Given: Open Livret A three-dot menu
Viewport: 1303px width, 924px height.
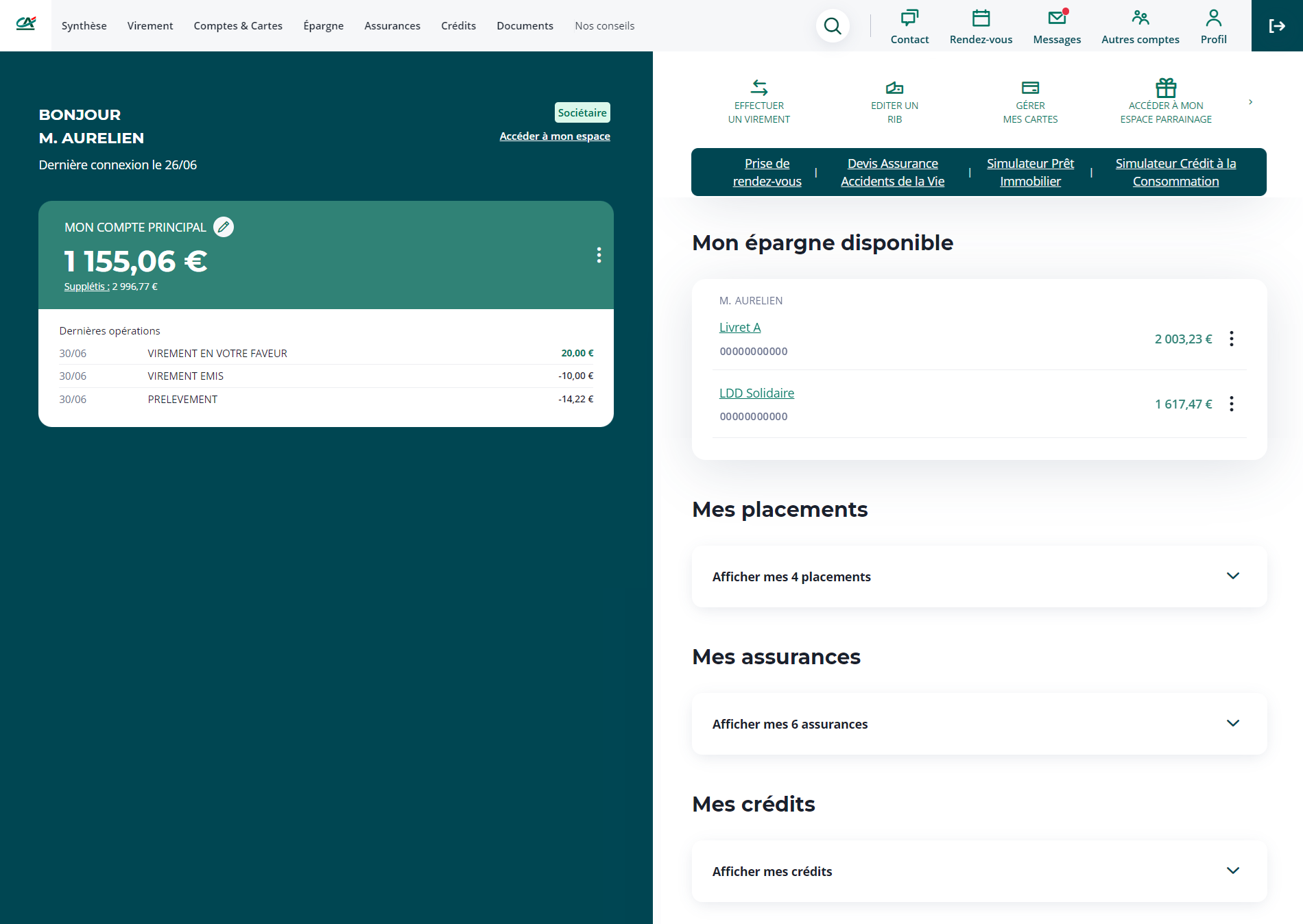Looking at the screenshot, I should coord(1232,339).
